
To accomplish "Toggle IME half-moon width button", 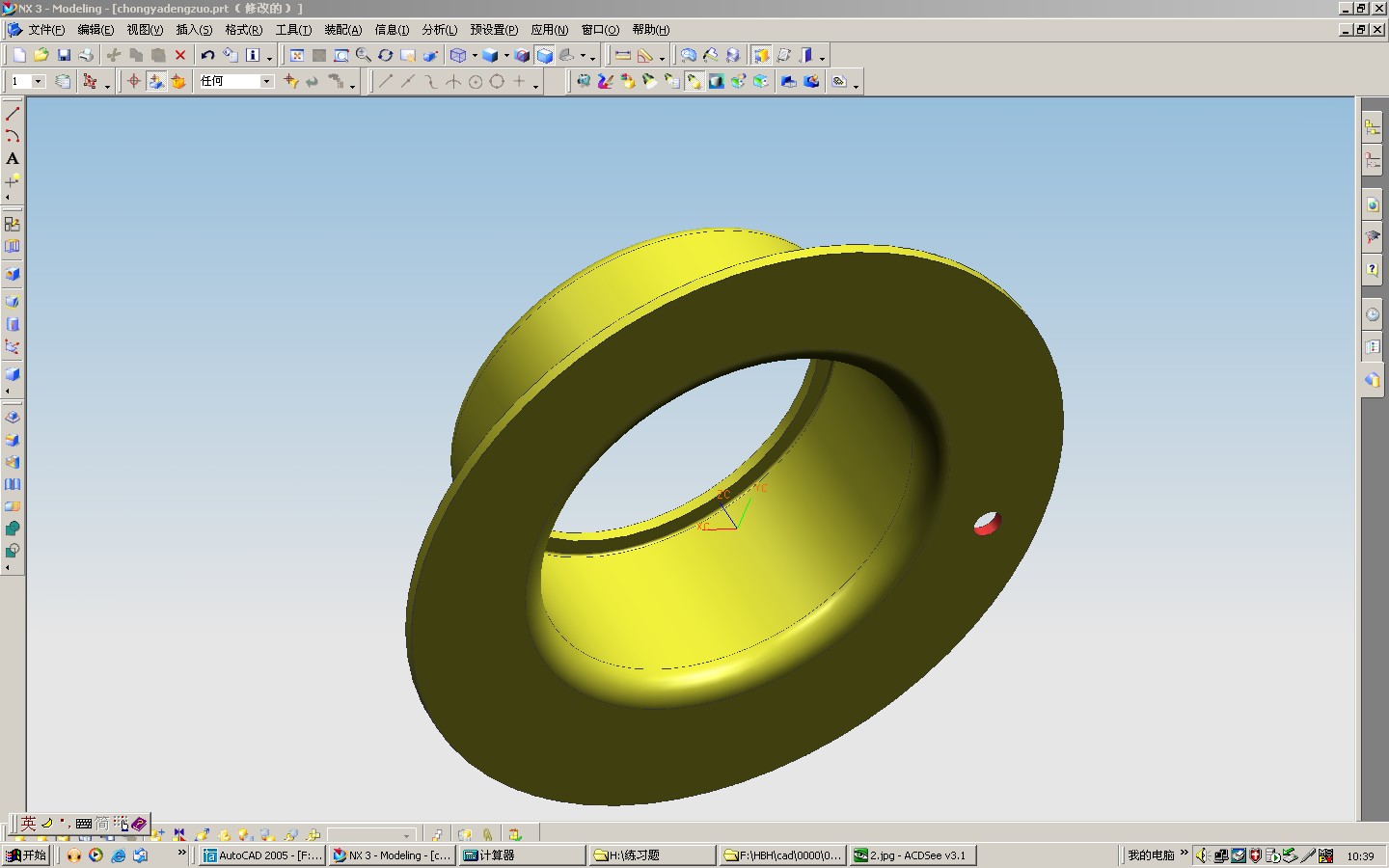I will coord(46,824).
